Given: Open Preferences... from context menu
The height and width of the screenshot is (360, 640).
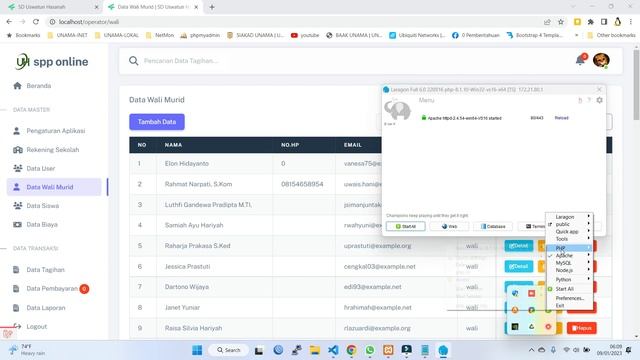Looking at the screenshot, I should tap(570, 298).
